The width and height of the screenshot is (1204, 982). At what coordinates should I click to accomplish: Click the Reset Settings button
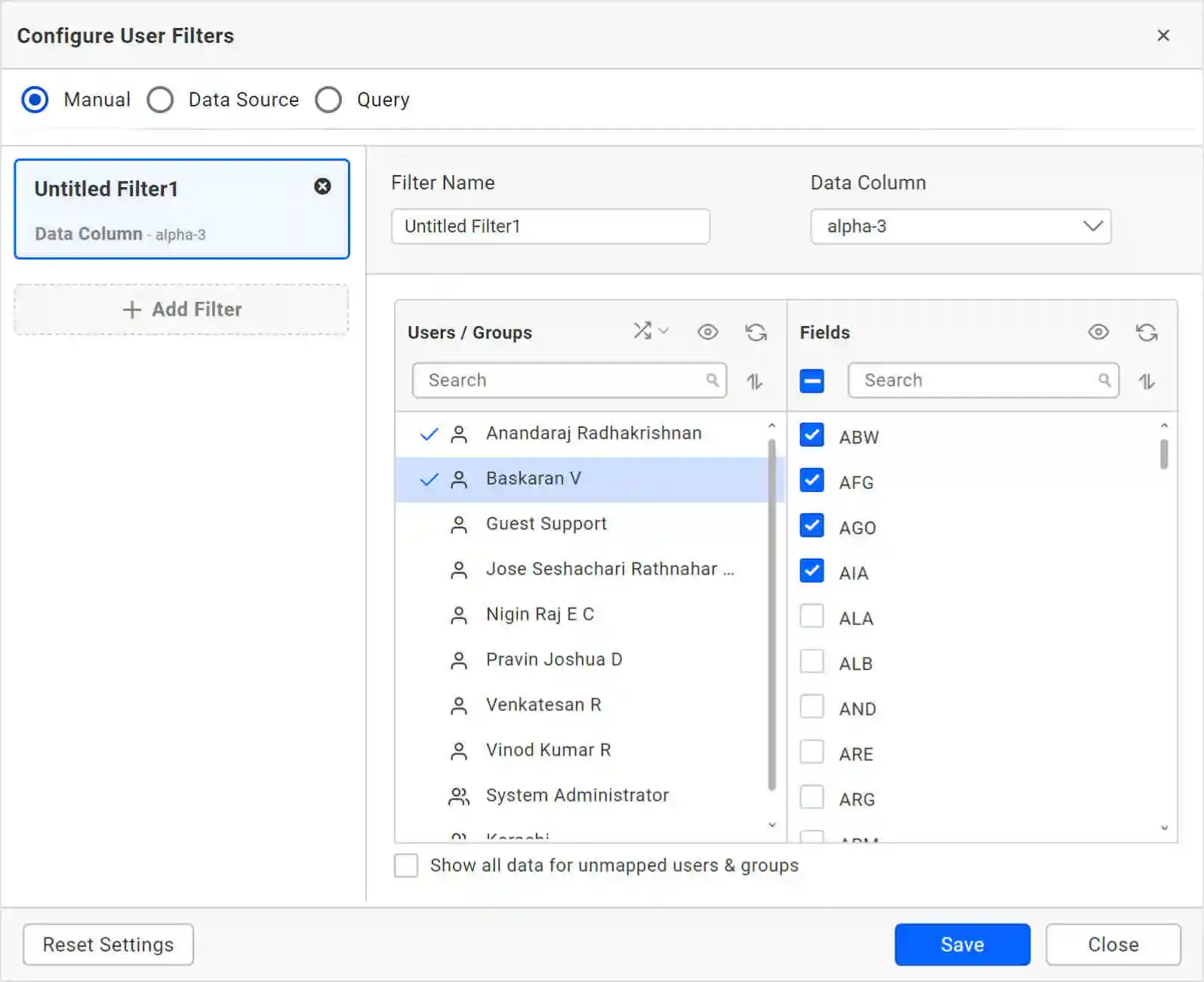tap(108, 944)
